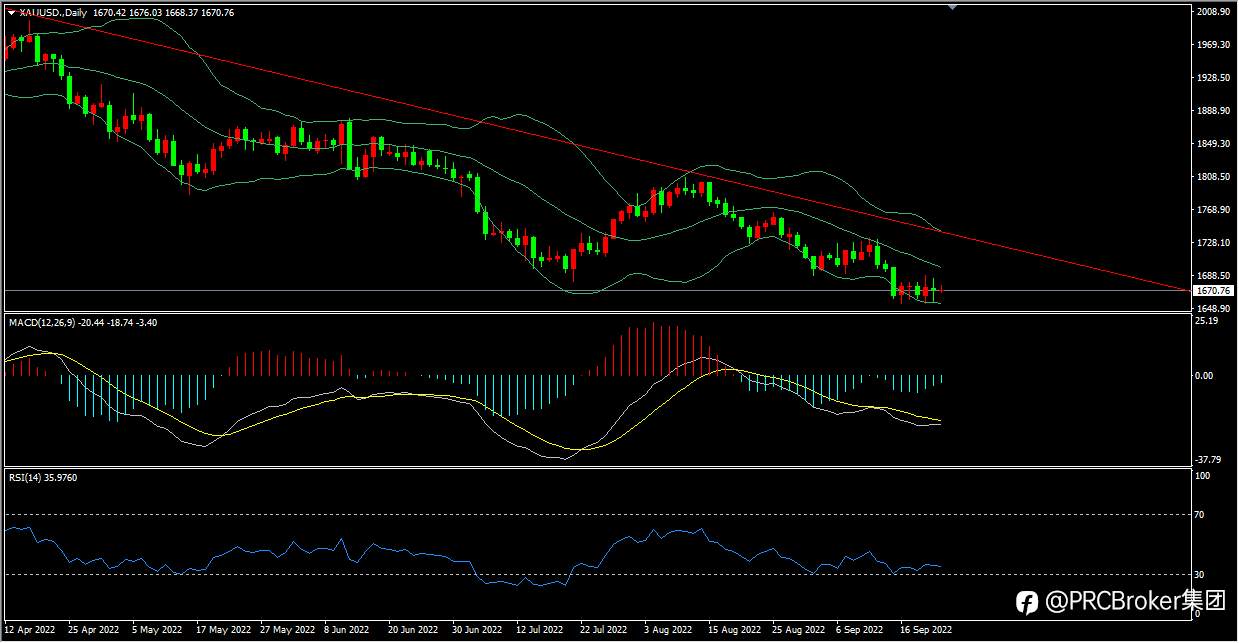The height and width of the screenshot is (643, 1239).
Task: Click the 17 May 2022 date label
Action: click(x=223, y=631)
